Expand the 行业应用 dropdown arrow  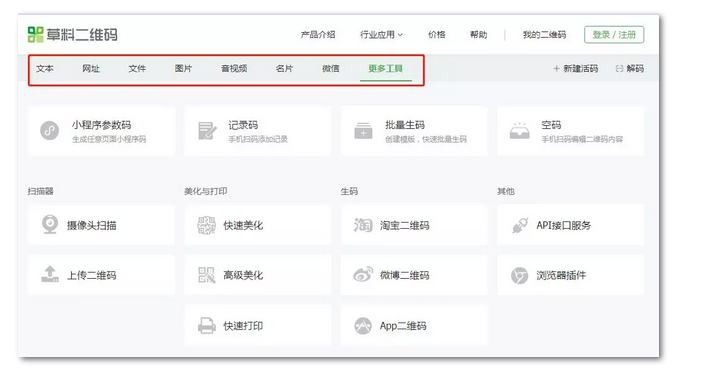click(x=400, y=35)
